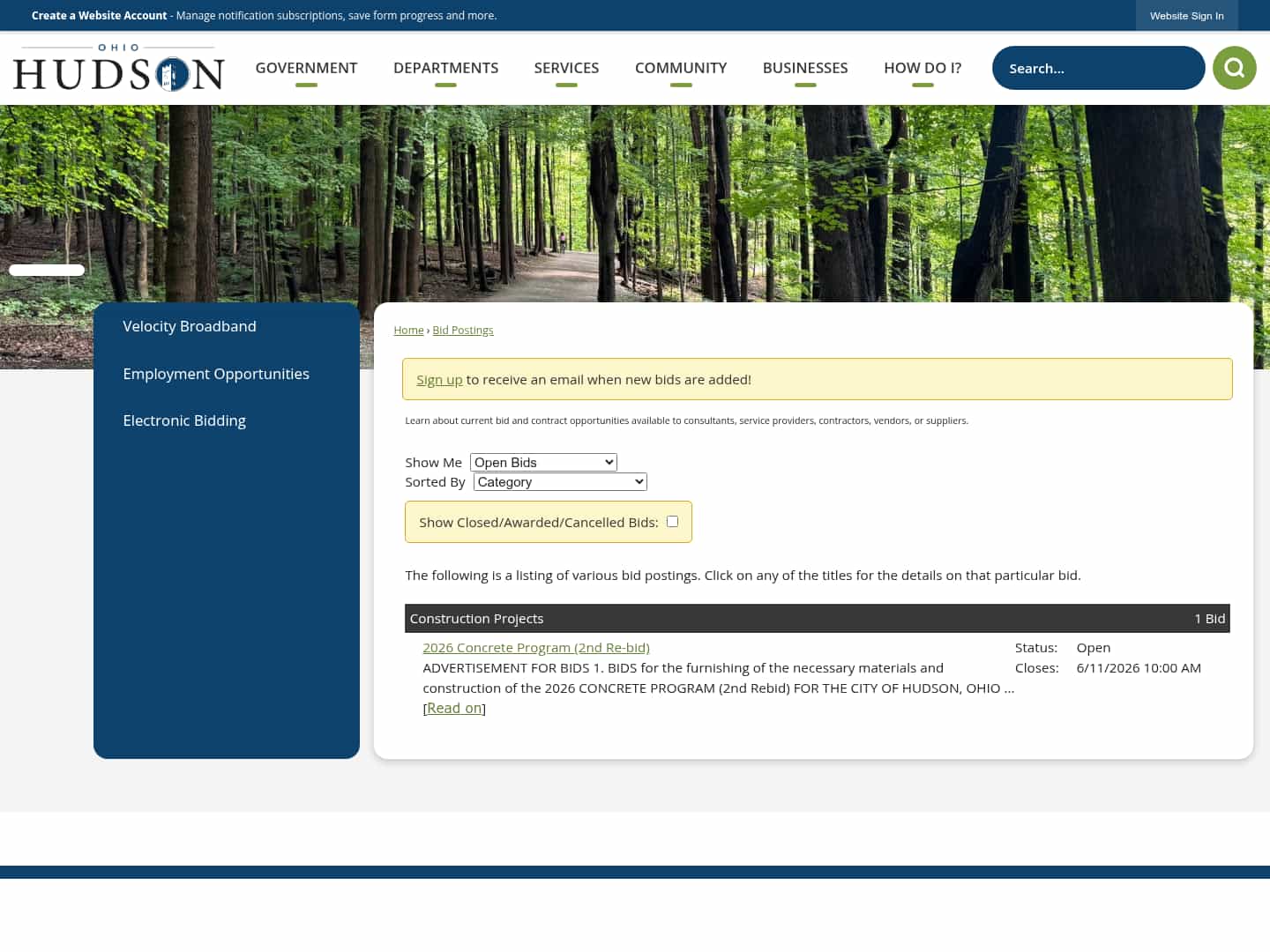This screenshot has width=1270, height=952.
Task: Go to Velocity Broadband page
Action: point(190,326)
